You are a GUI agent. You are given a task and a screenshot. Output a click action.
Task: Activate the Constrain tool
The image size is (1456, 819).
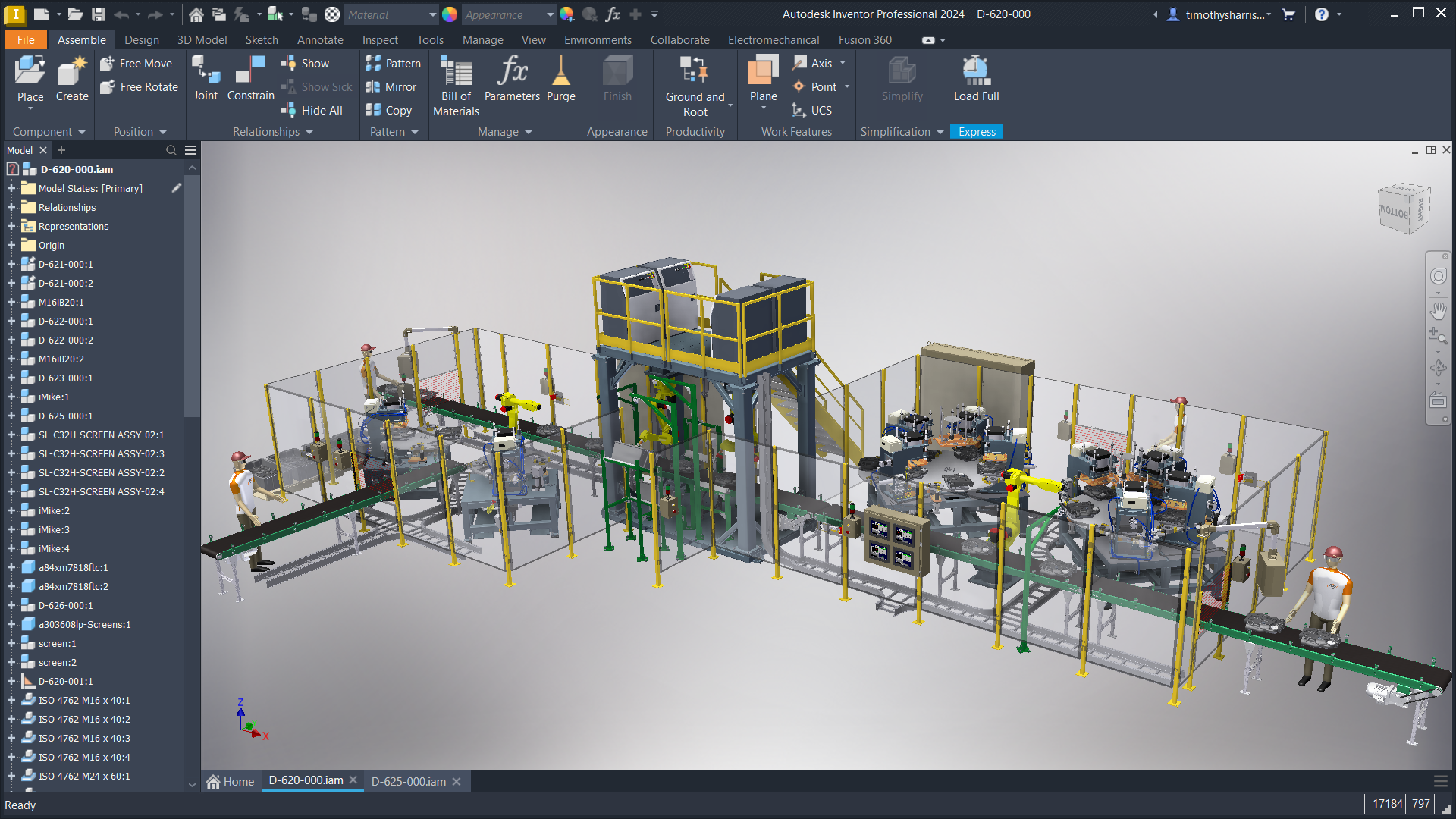pos(250,77)
